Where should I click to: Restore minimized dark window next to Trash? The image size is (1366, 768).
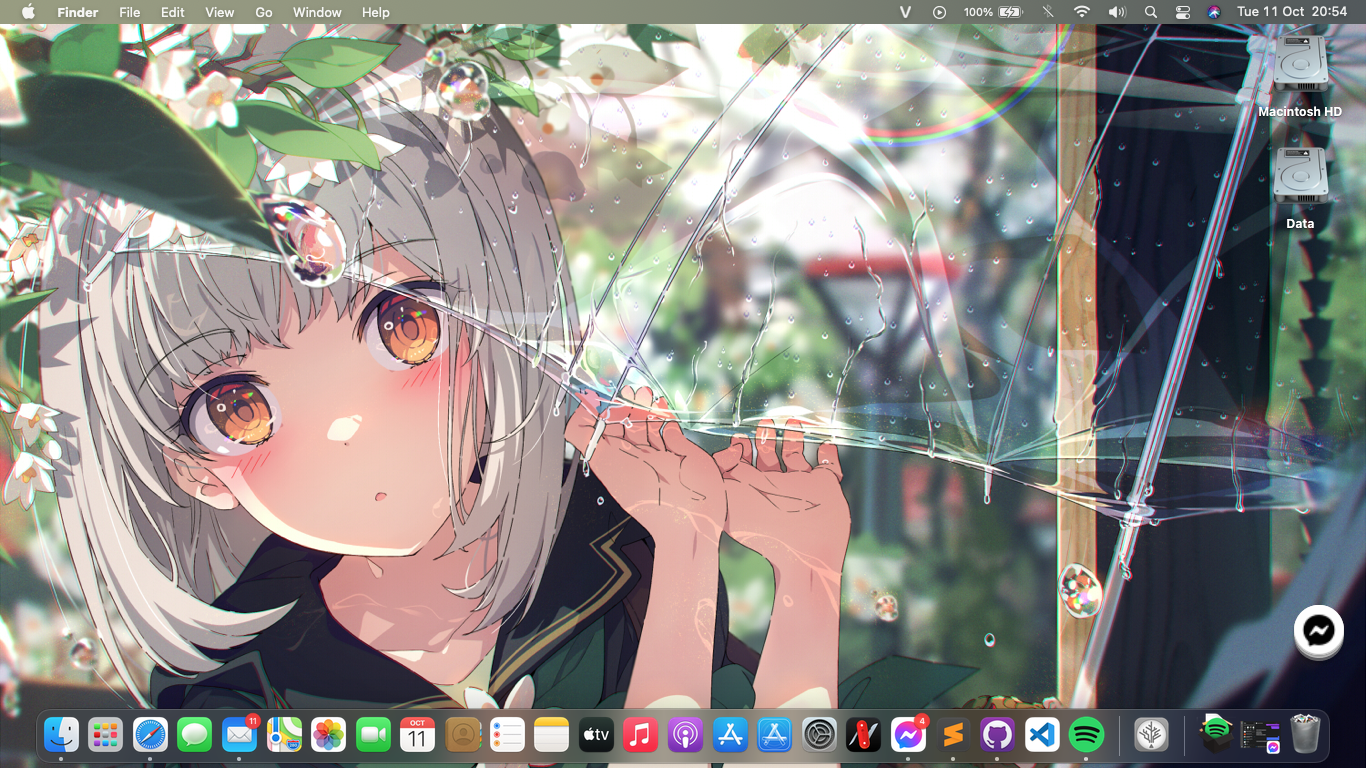pos(1260,736)
